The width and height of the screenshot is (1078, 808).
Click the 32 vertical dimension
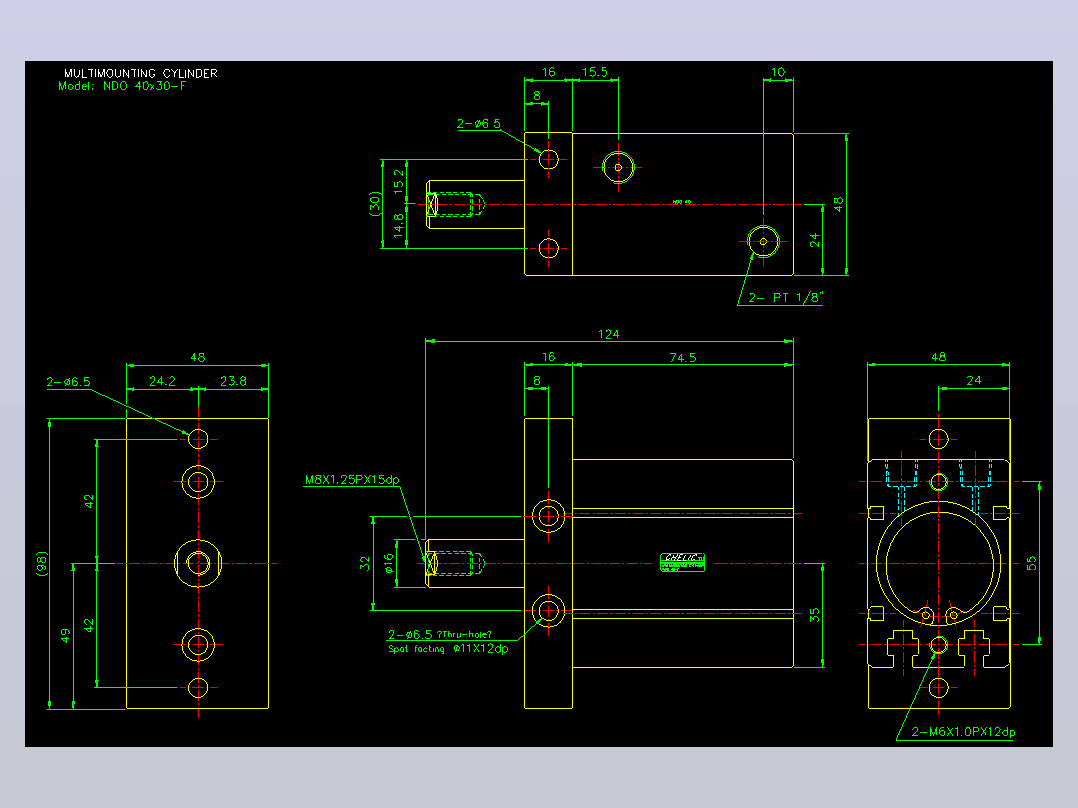click(x=365, y=563)
